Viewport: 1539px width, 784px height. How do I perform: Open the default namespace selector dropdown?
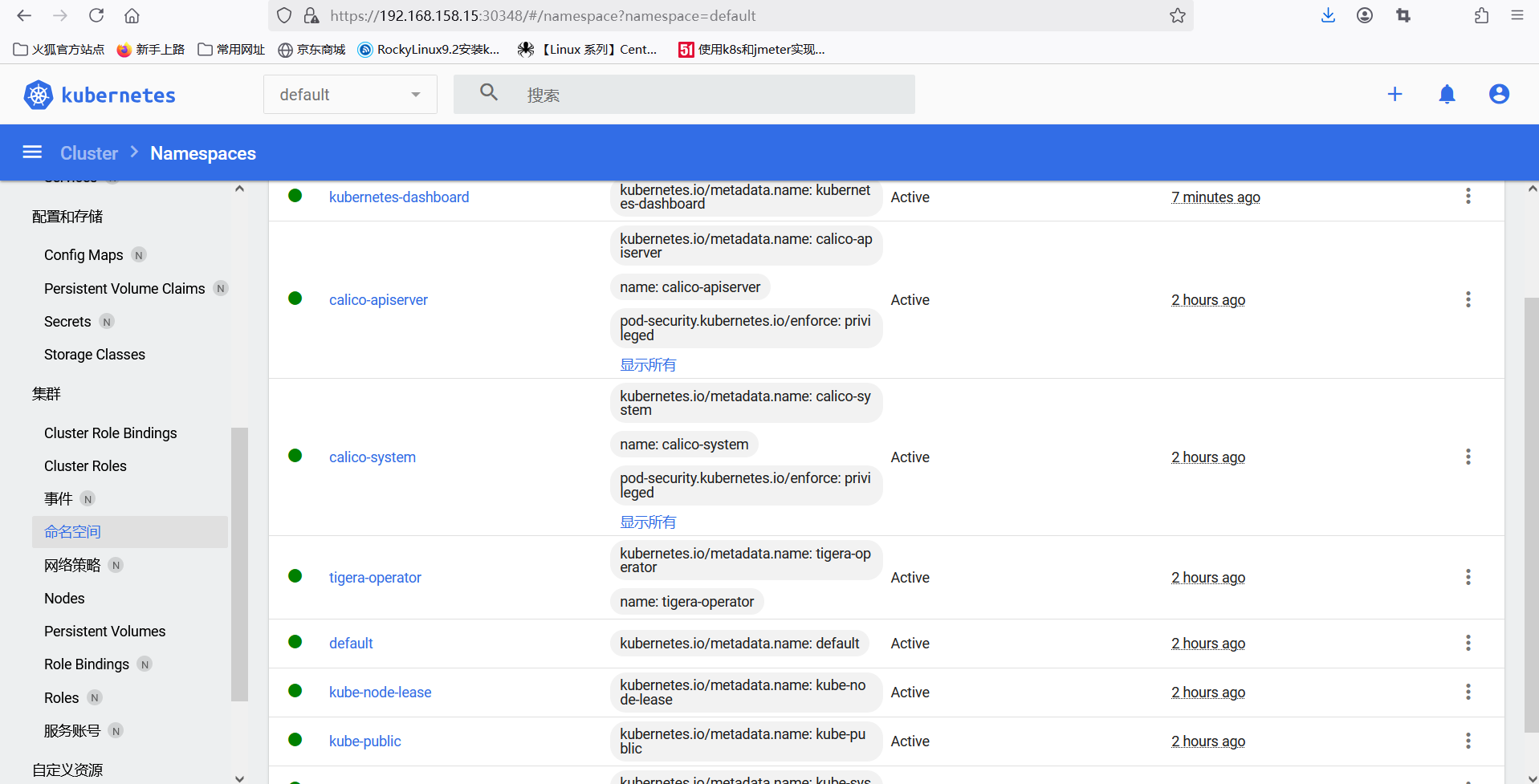click(x=350, y=95)
